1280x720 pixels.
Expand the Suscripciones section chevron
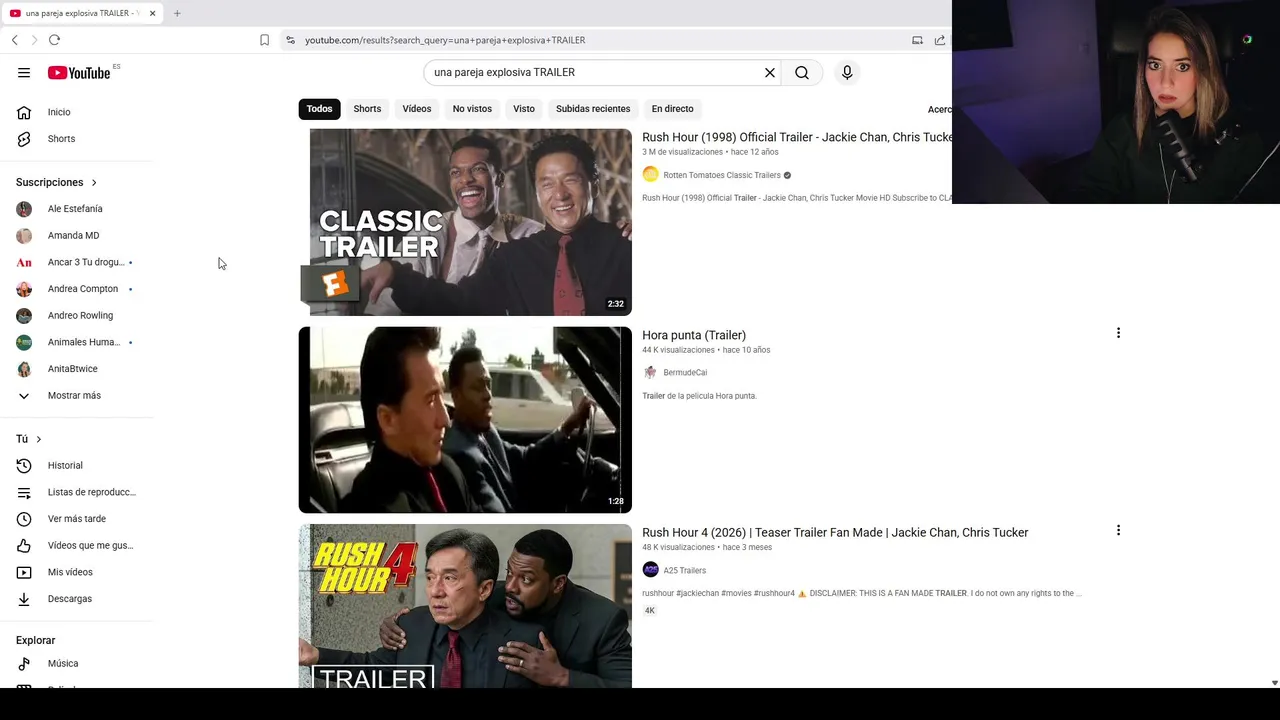click(94, 183)
